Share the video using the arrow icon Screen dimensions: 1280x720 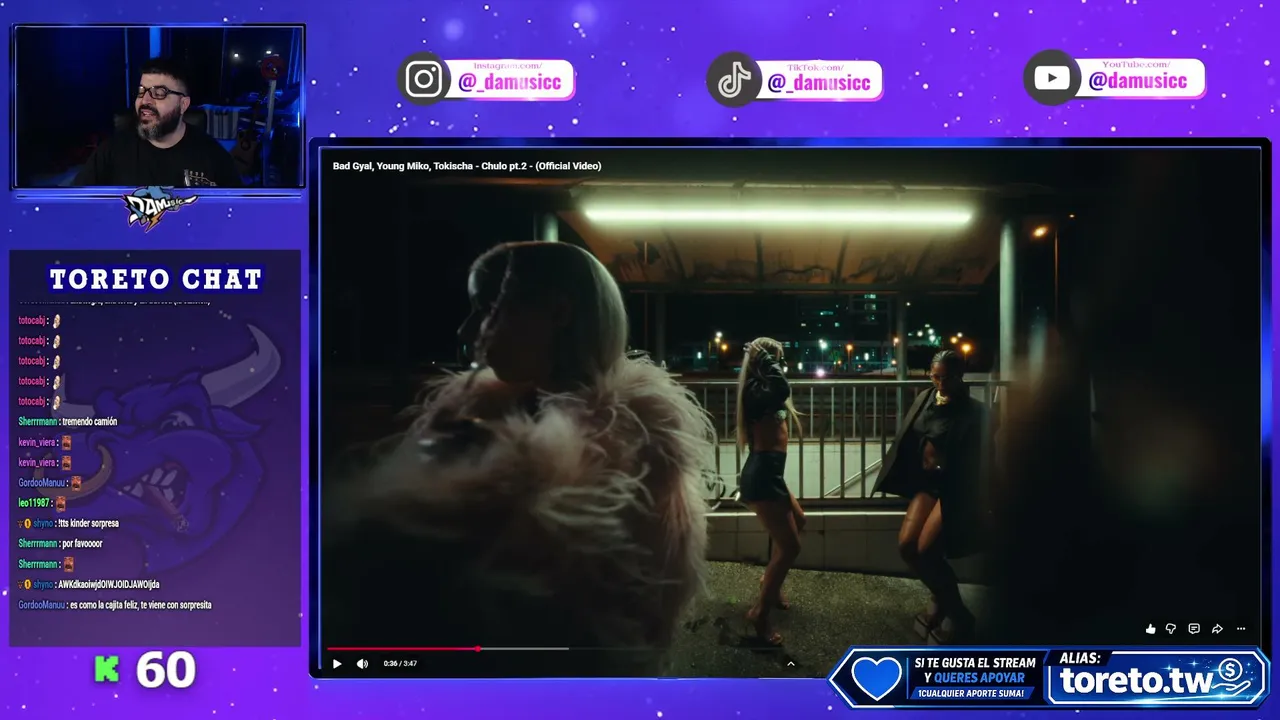click(x=1217, y=629)
